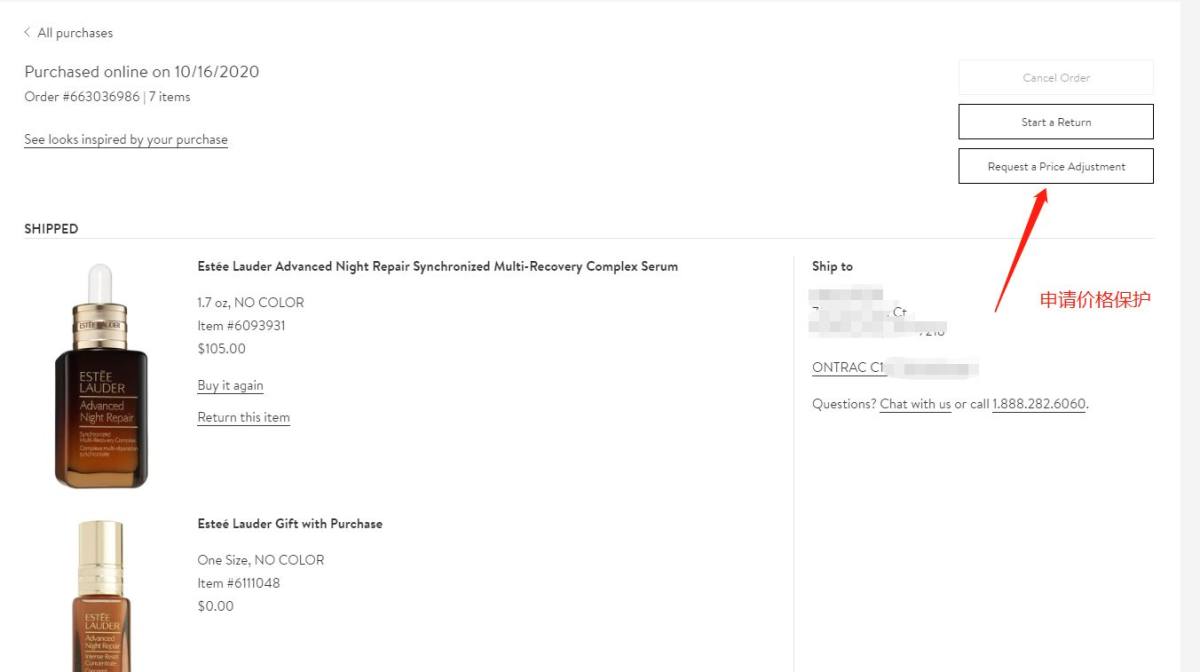
Task: Click the Item #6093931 text
Action: tap(241, 326)
